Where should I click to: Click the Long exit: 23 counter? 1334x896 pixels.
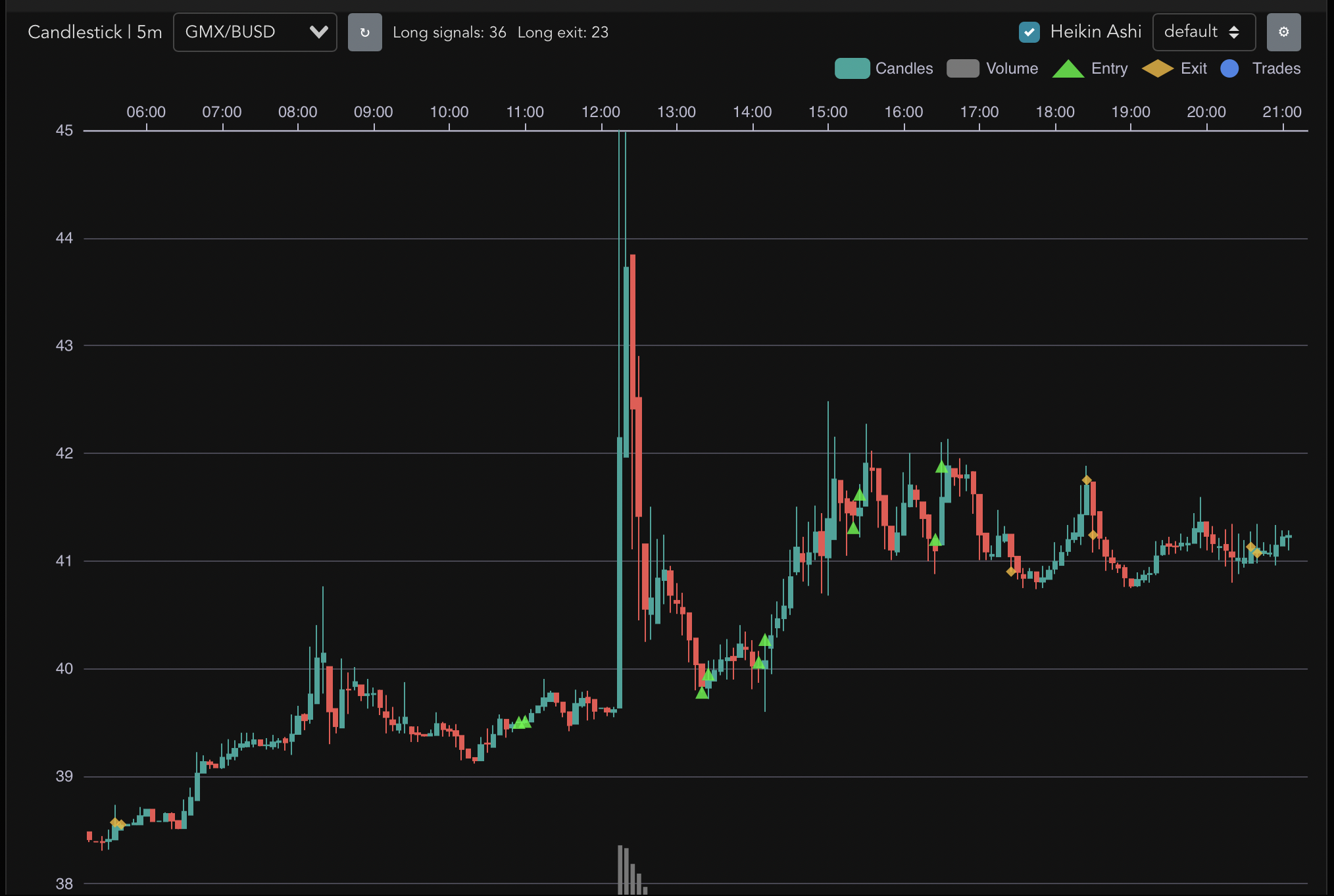pos(563,32)
